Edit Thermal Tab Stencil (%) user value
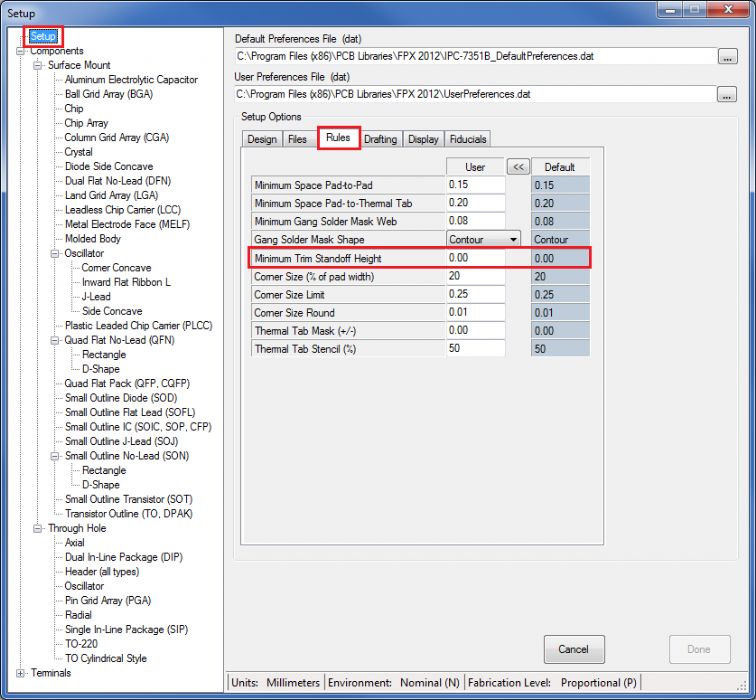Viewport: 756px width, 700px height. (475, 349)
